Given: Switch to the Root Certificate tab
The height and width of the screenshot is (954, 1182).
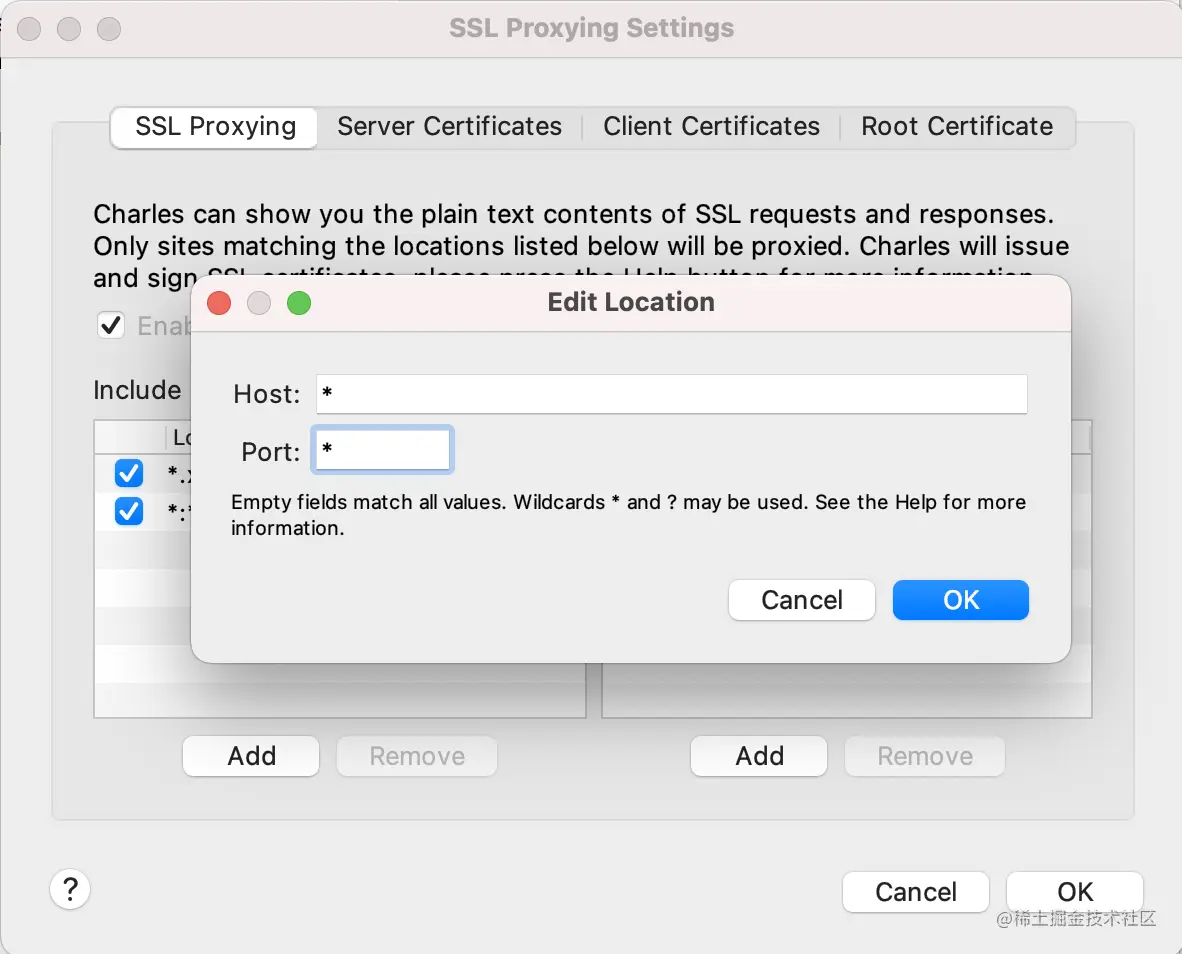Looking at the screenshot, I should [x=956, y=127].
